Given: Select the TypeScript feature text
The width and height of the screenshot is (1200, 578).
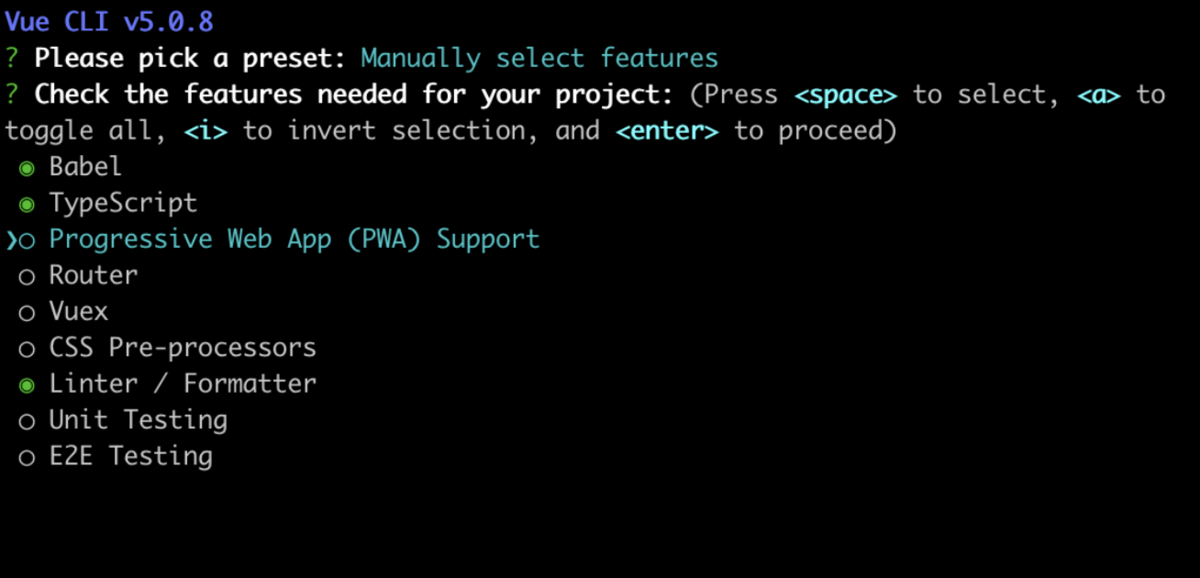Looking at the screenshot, I should [x=123, y=203].
